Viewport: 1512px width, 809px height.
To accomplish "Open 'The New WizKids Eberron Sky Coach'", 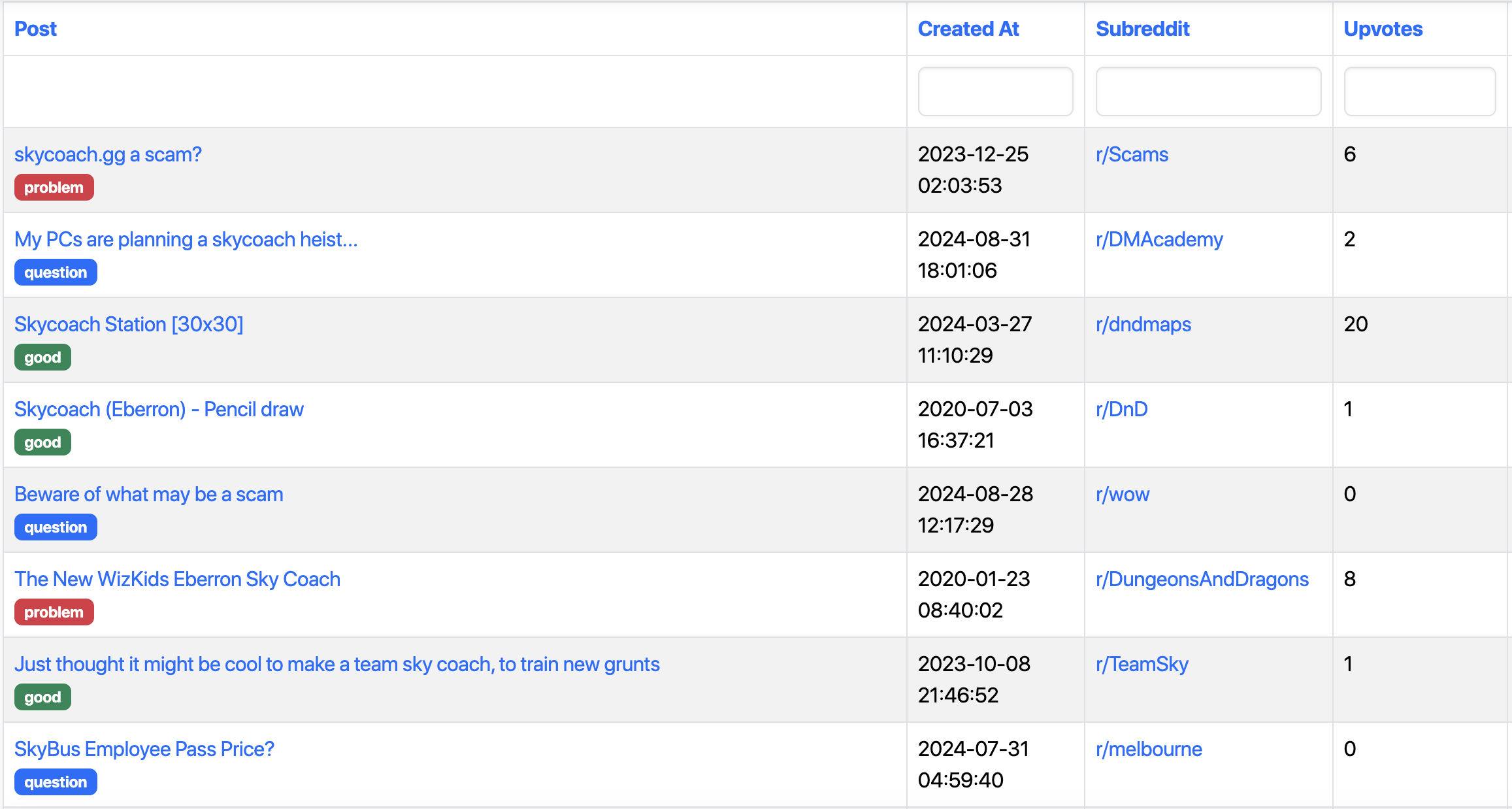I will point(177,579).
